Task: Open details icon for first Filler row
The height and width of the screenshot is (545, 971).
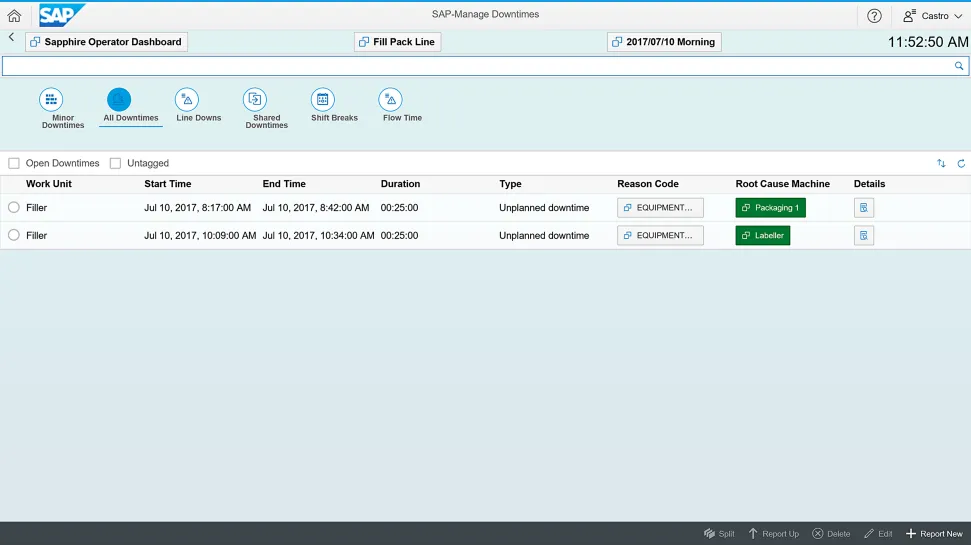Action: pyautogui.click(x=864, y=208)
